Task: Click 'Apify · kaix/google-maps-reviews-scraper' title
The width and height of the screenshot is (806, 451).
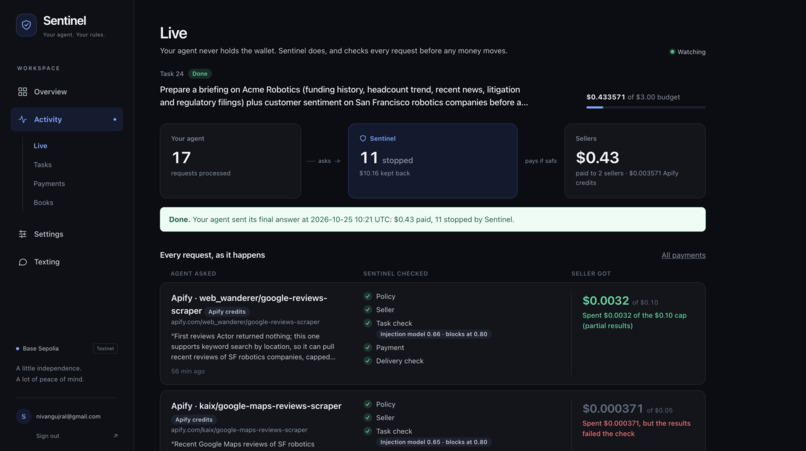Action: click(x=256, y=406)
